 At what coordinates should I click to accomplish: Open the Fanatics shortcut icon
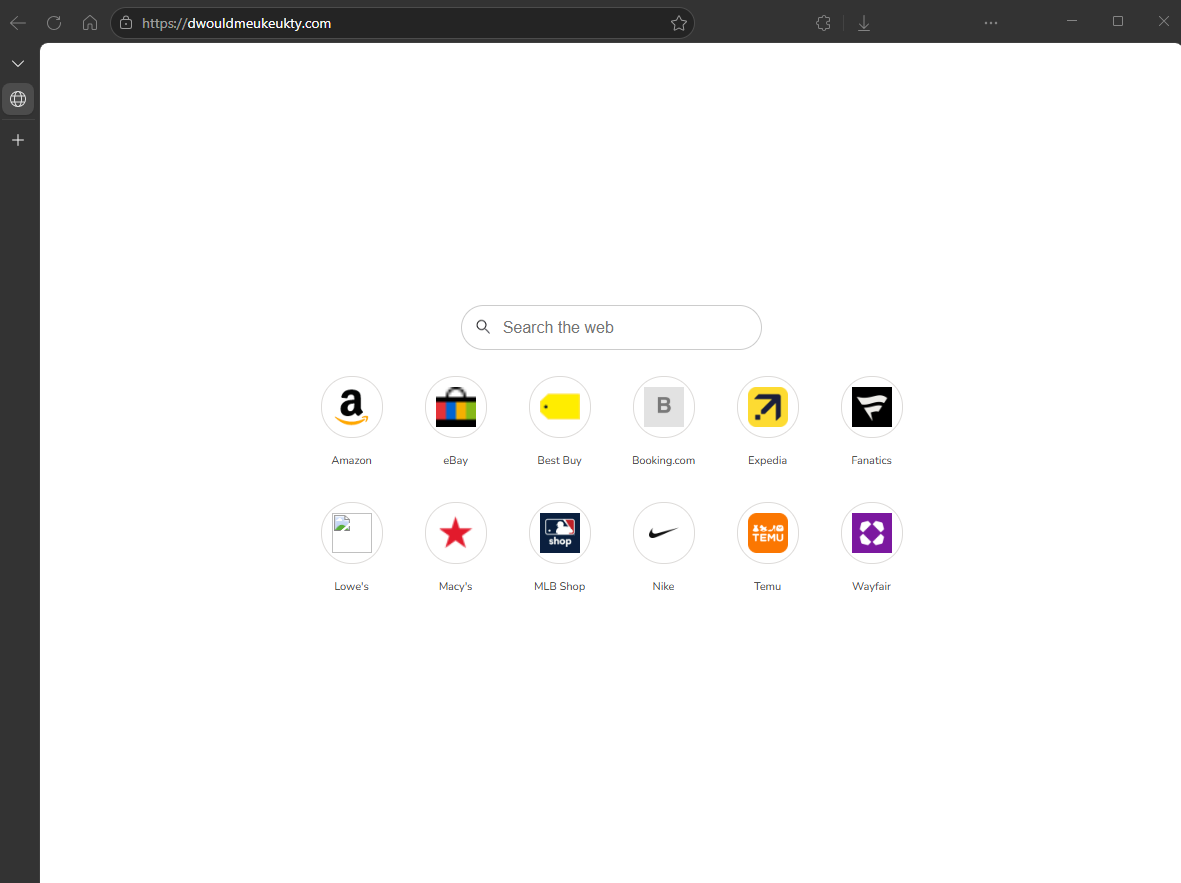871,407
